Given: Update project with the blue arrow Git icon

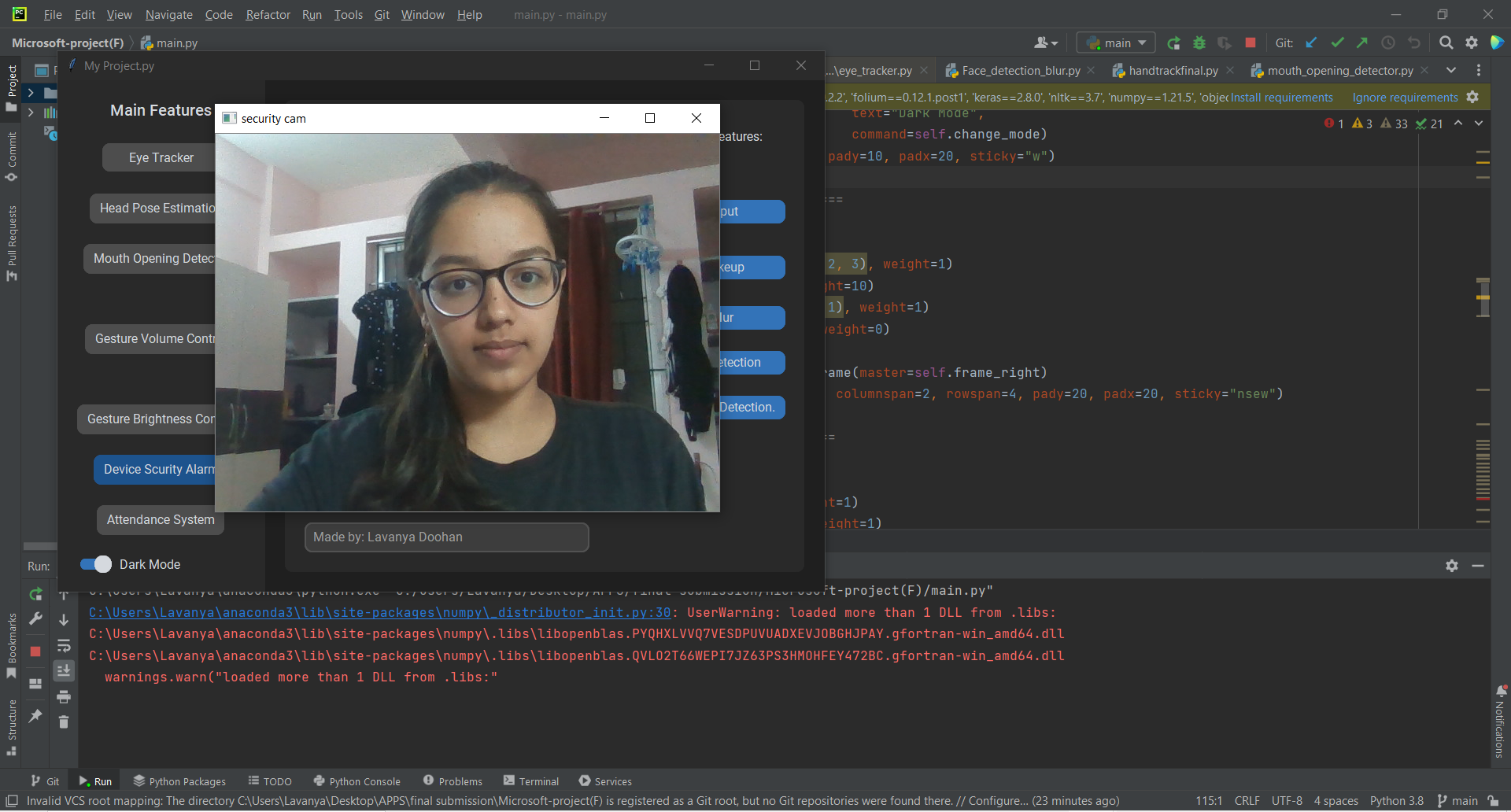Looking at the screenshot, I should coord(1311,42).
